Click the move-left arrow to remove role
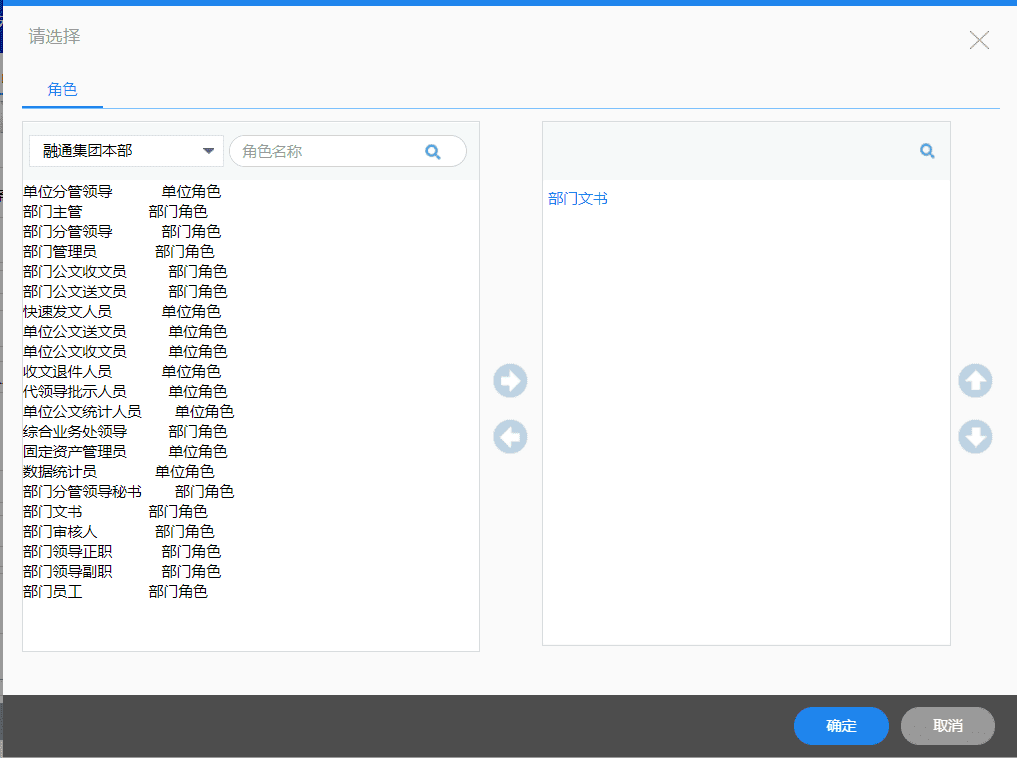 point(510,437)
